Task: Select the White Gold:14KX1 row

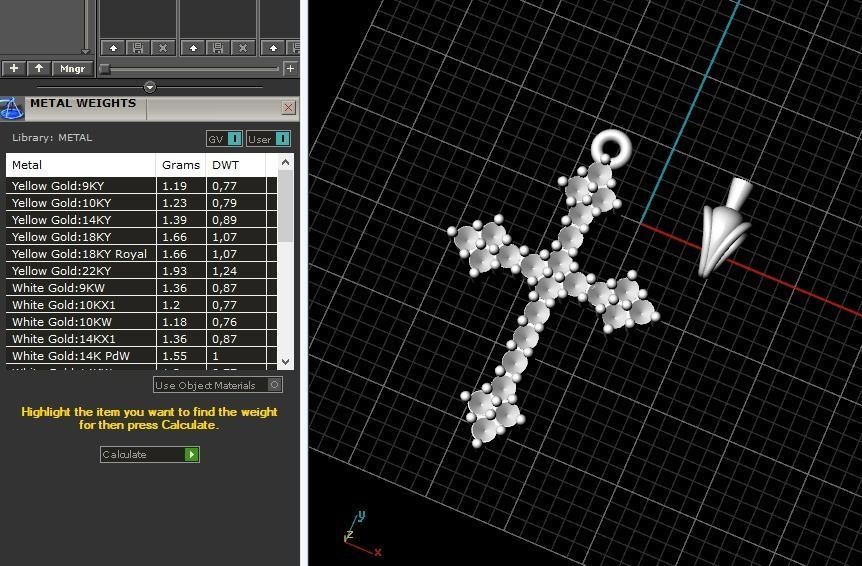Action: 141,339
